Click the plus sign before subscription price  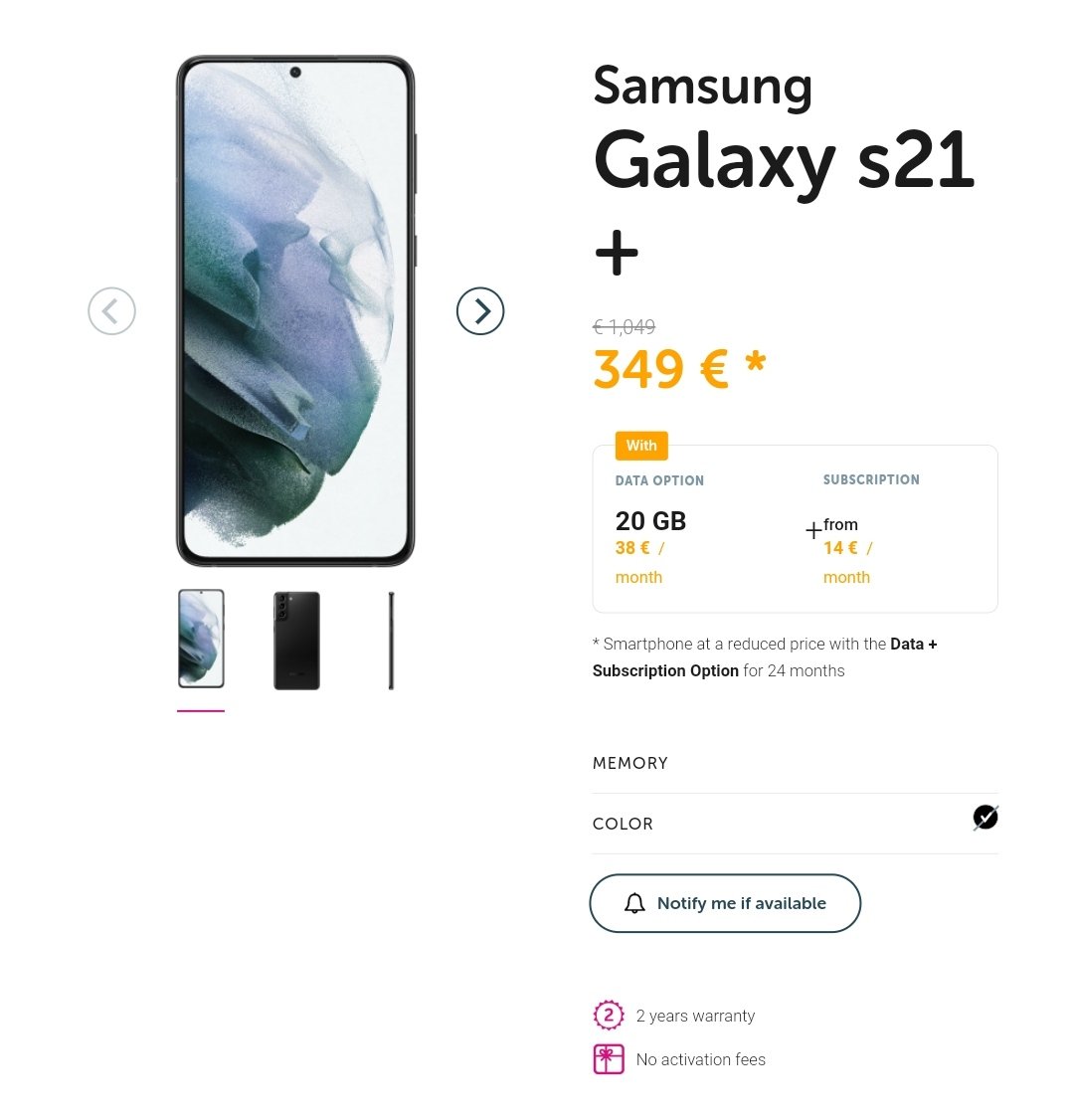[x=813, y=531]
